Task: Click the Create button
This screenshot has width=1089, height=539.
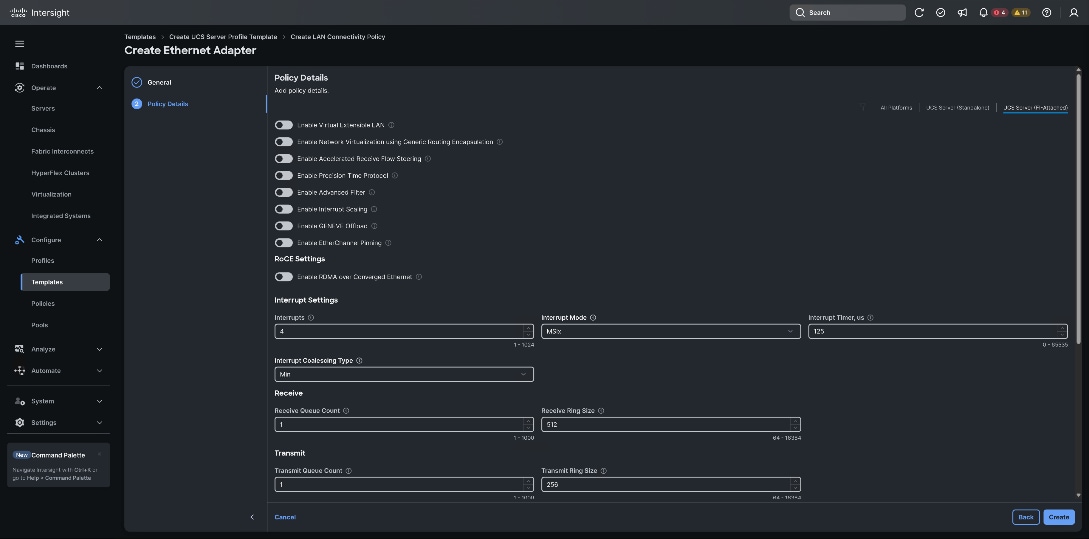Action: click(x=1058, y=517)
